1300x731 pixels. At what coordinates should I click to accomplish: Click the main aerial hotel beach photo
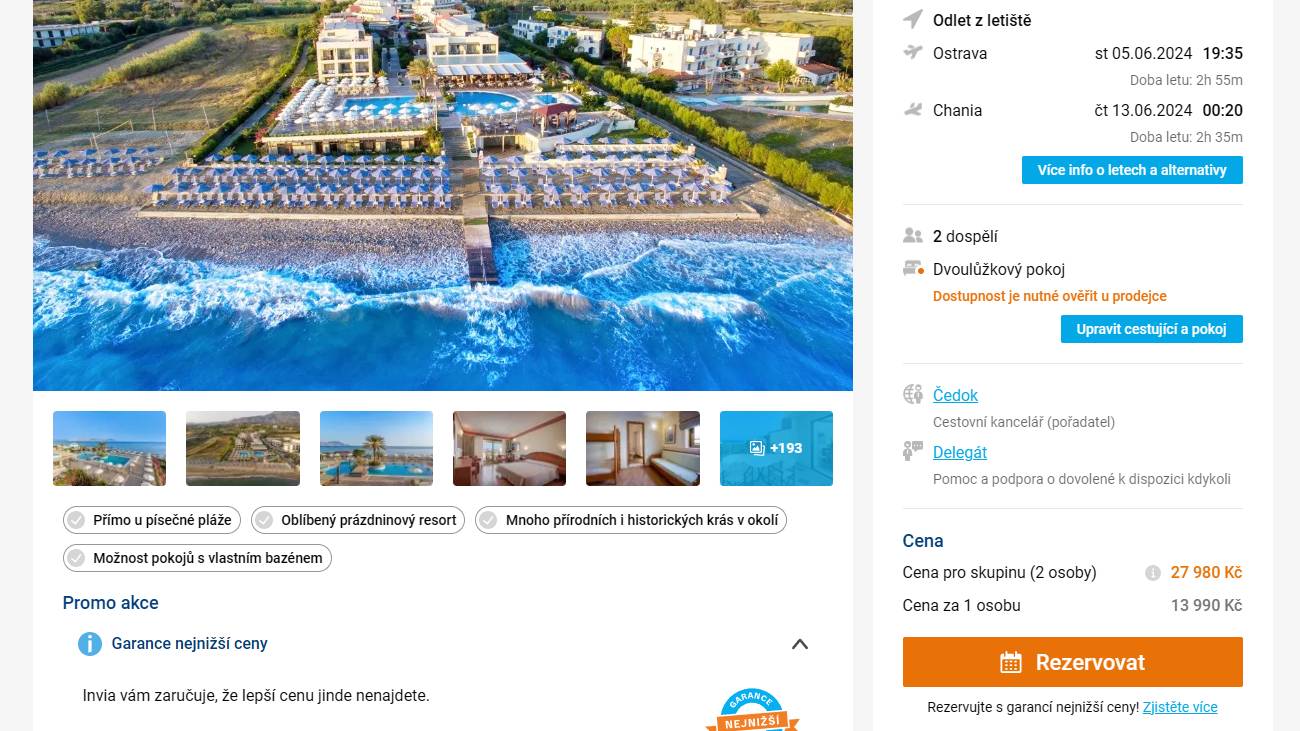(443, 195)
